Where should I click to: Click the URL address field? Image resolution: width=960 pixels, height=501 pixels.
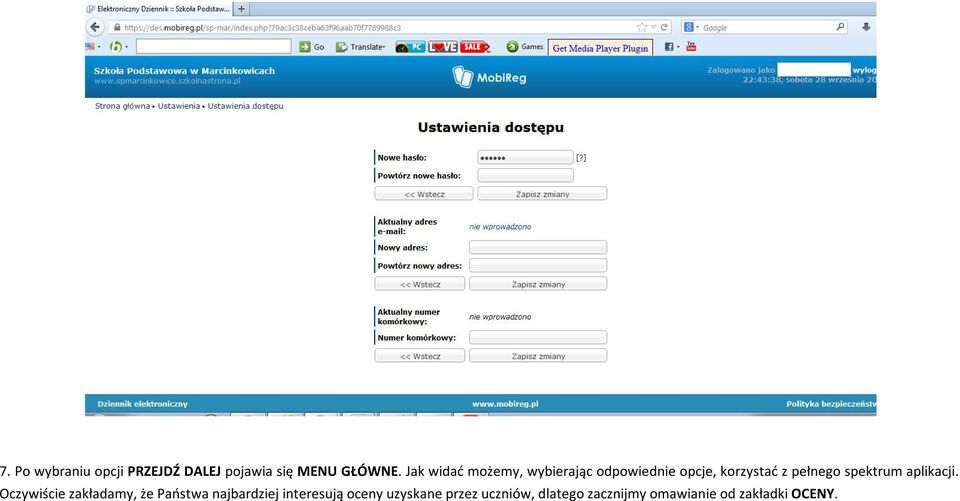pos(377,28)
